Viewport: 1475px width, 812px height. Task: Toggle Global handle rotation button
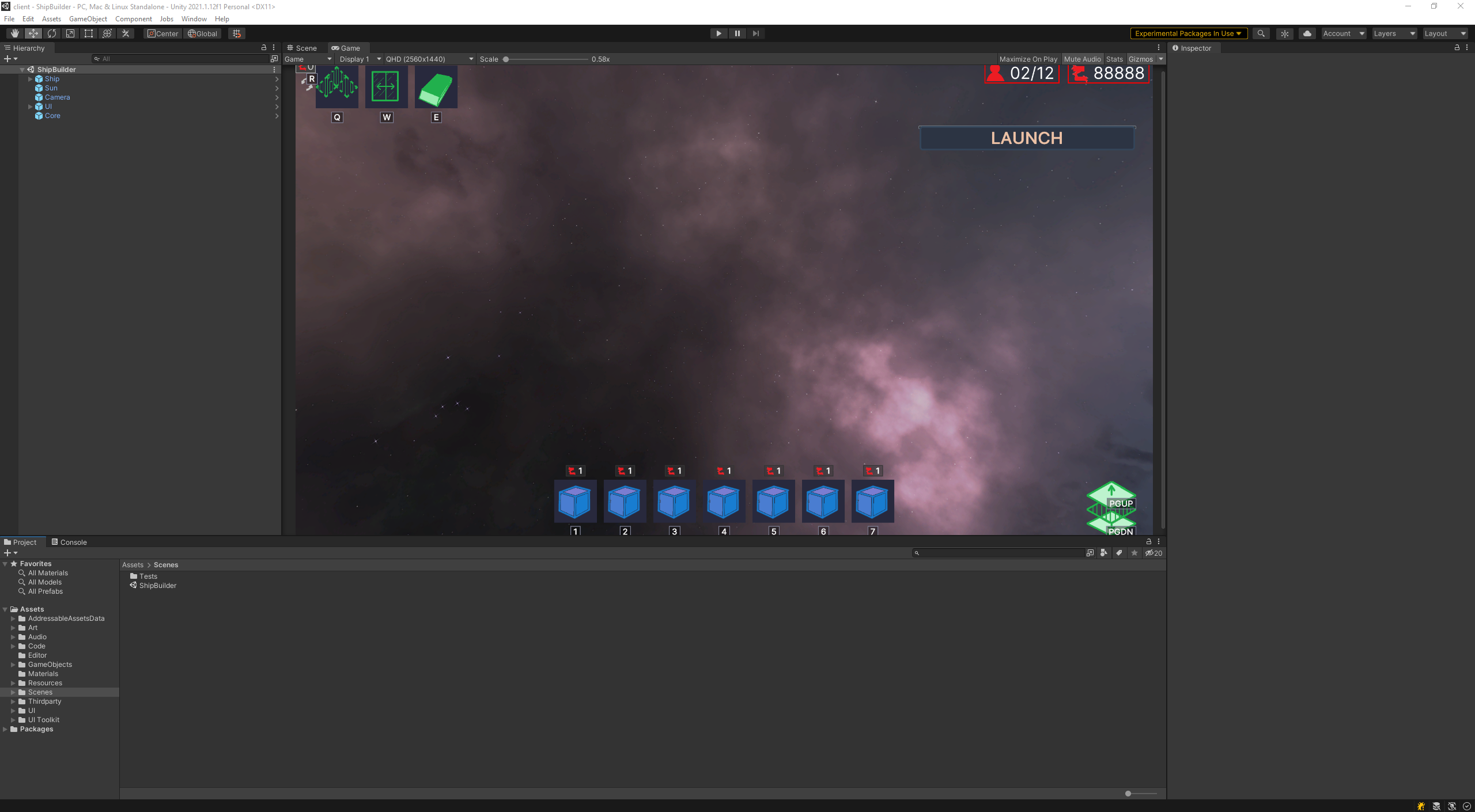click(203, 33)
